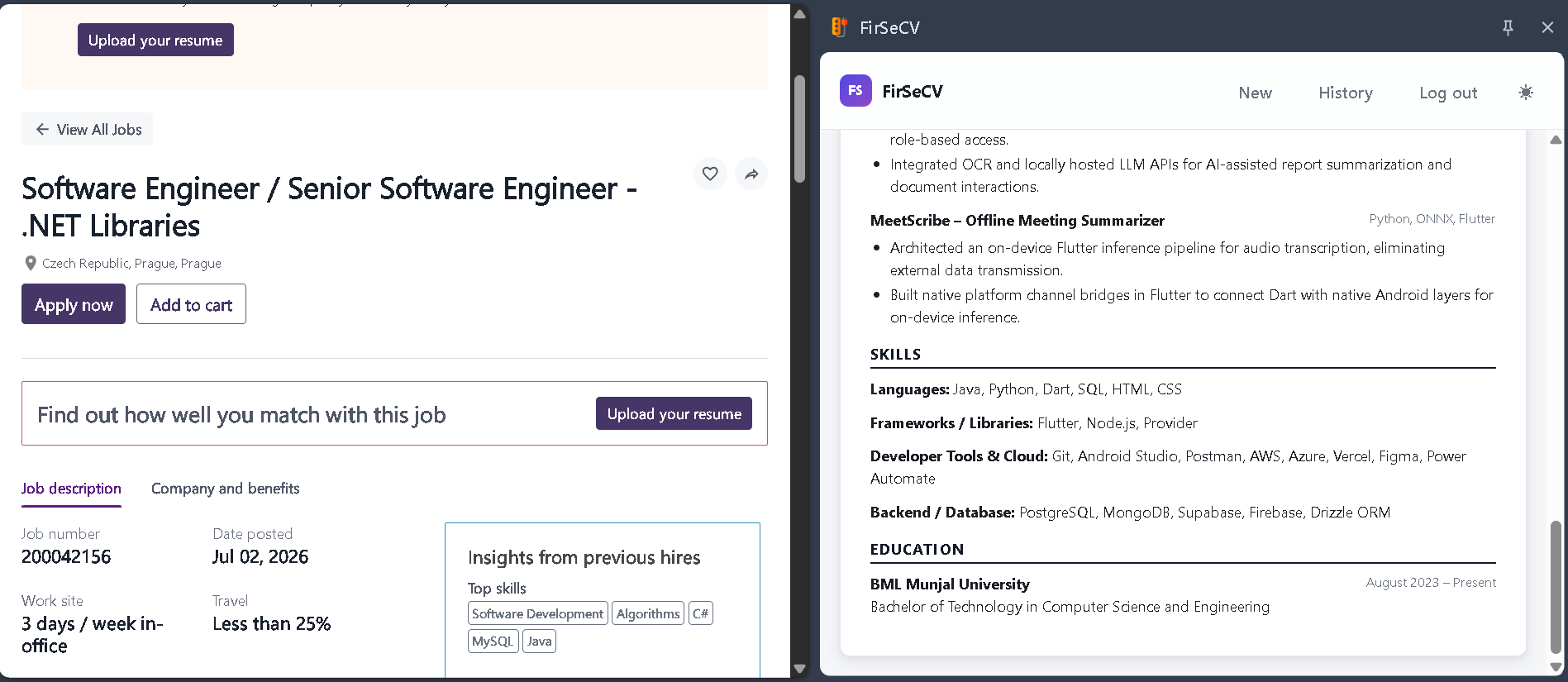Click the share arrow icon
This screenshot has height=682, width=1568.
click(x=751, y=174)
